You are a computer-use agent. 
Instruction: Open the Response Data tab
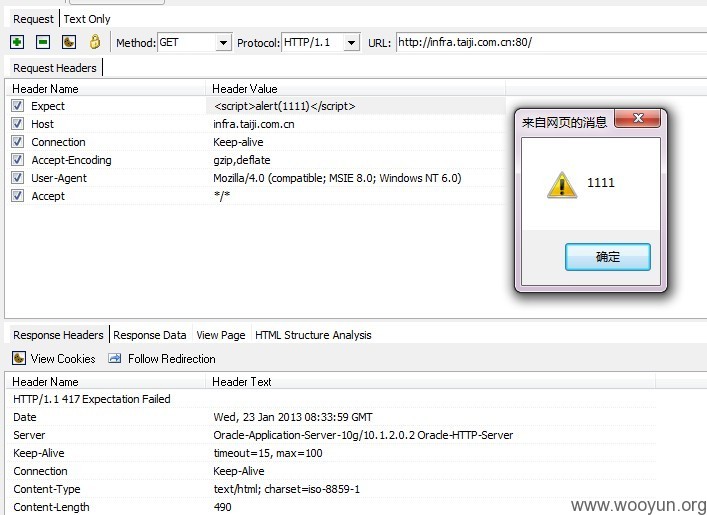[150, 335]
